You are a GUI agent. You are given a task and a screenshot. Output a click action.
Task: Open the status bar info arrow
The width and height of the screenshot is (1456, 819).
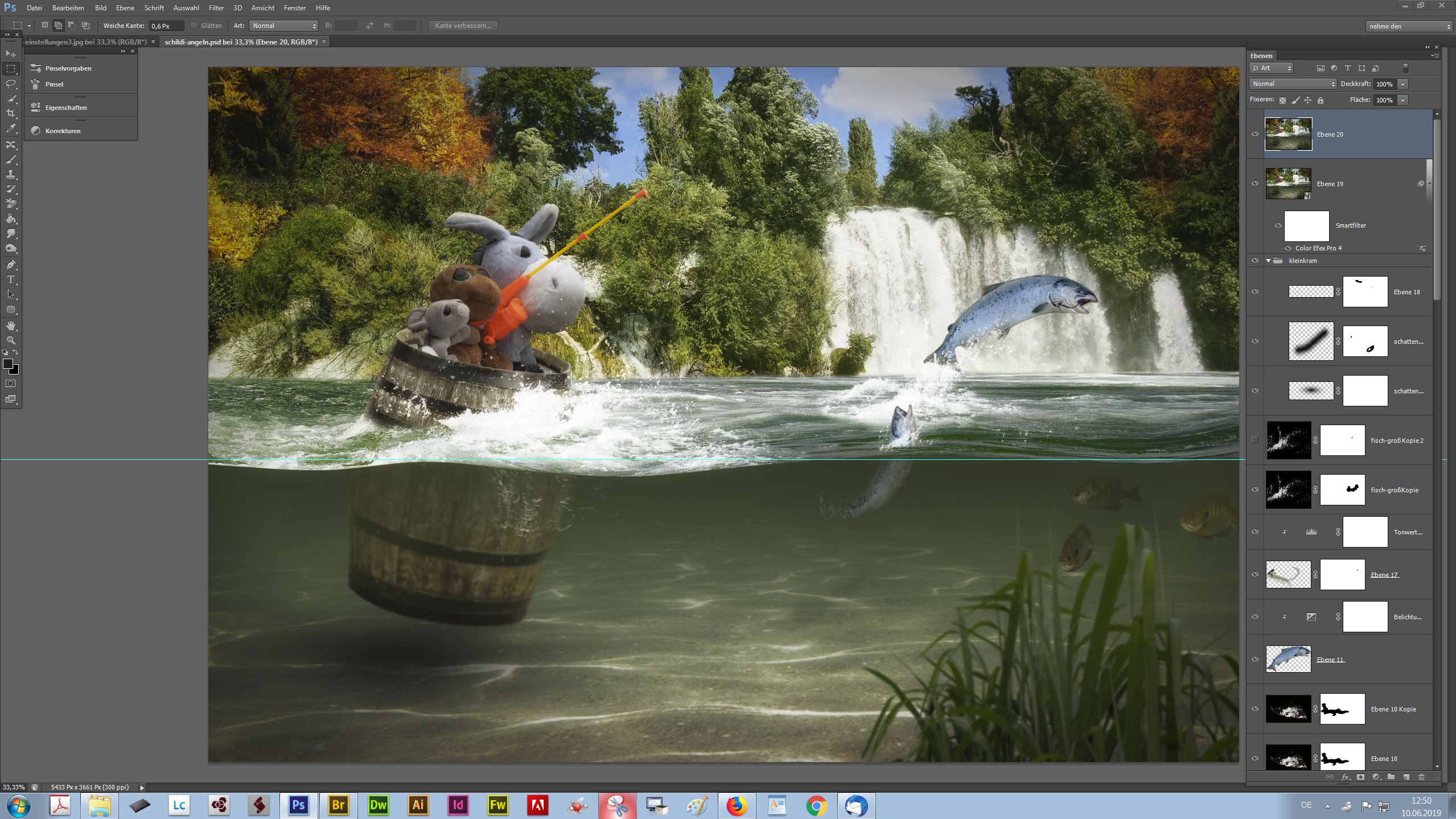142,788
